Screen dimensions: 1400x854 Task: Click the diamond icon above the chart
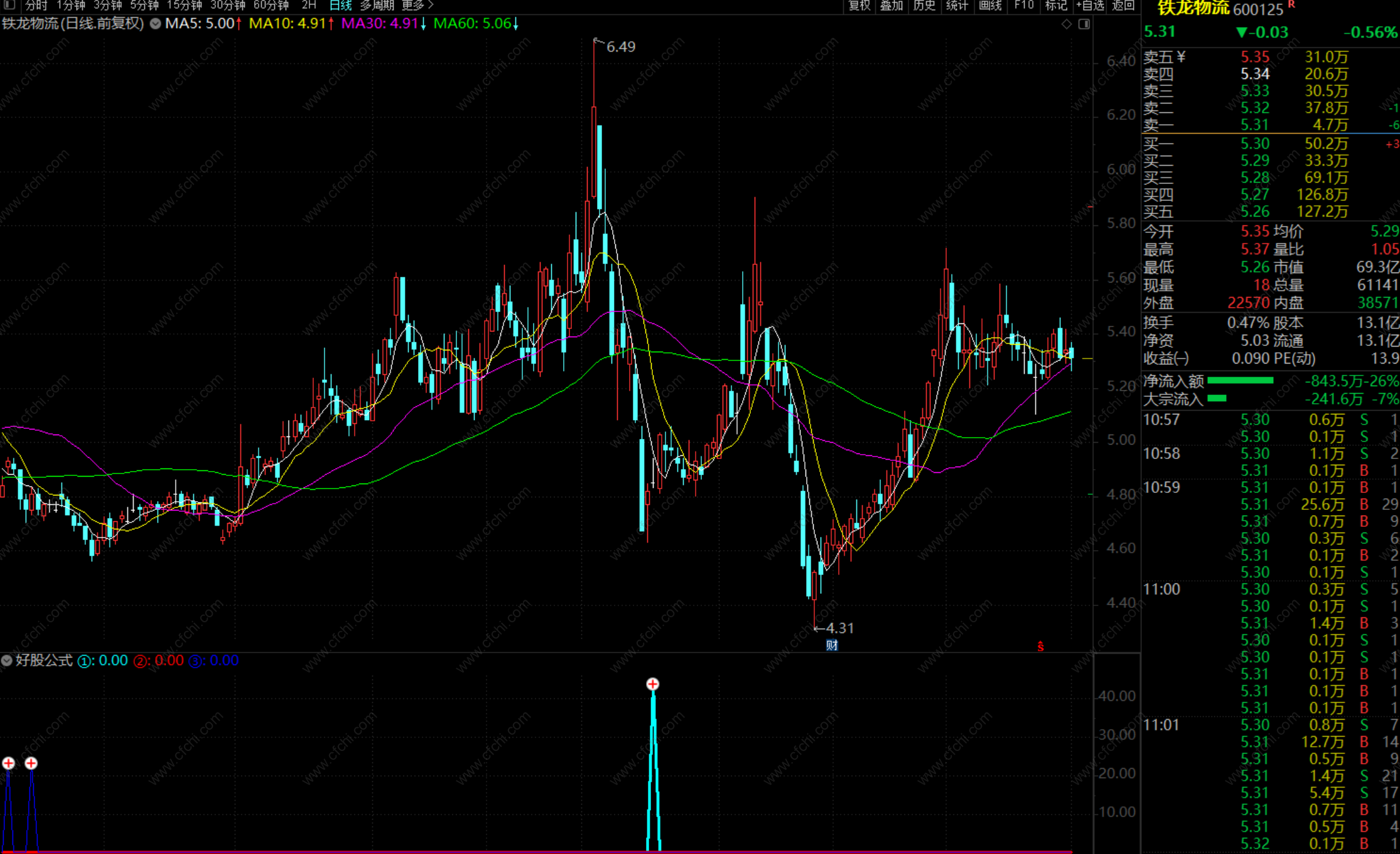pyautogui.click(x=1067, y=24)
